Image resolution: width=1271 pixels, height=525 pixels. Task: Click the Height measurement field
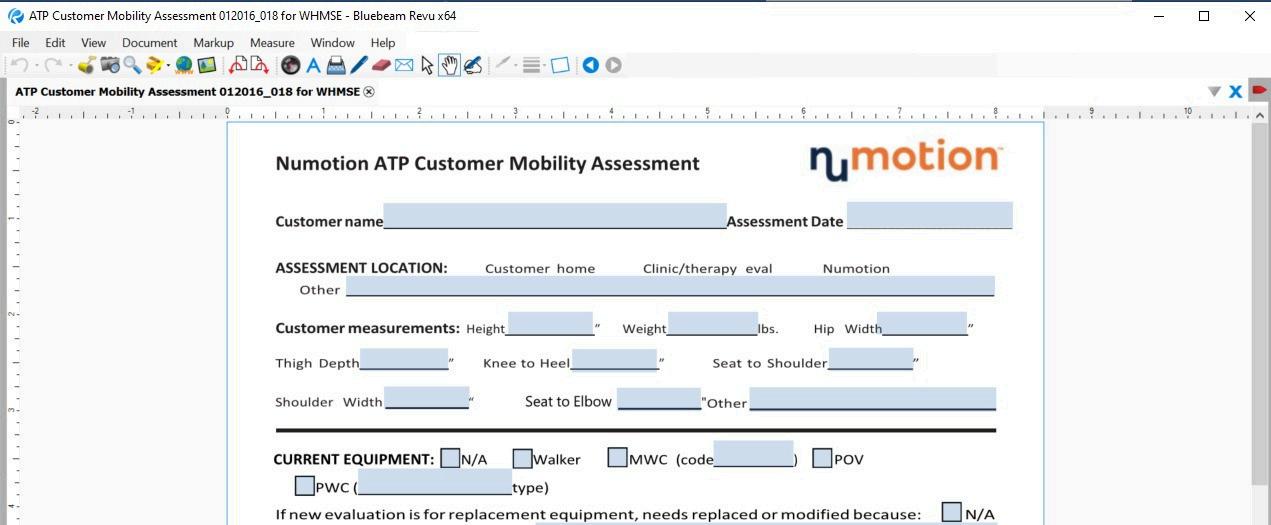[x=550, y=324]
